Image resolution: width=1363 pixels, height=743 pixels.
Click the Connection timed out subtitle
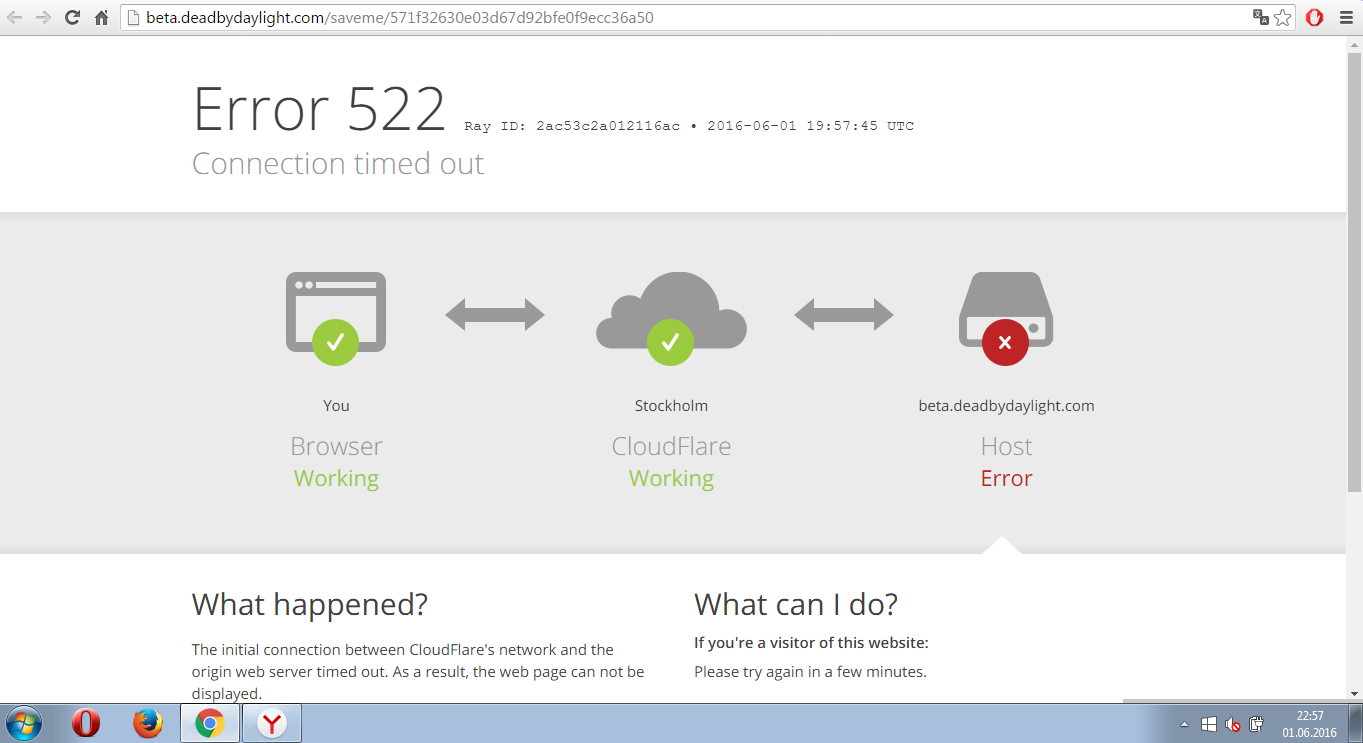(338, 164)
